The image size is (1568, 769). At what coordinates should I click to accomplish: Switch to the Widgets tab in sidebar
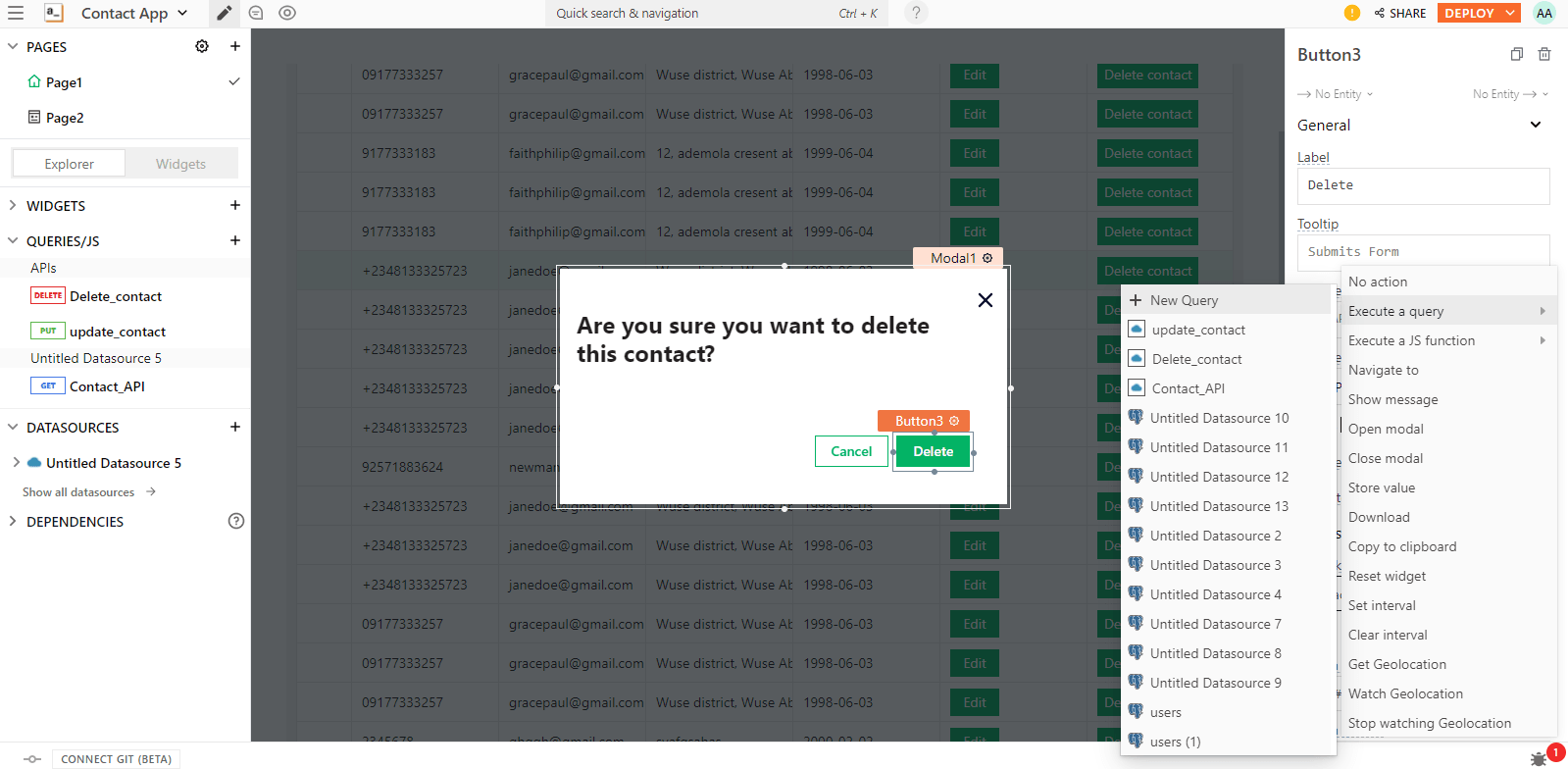pos(180,164)
